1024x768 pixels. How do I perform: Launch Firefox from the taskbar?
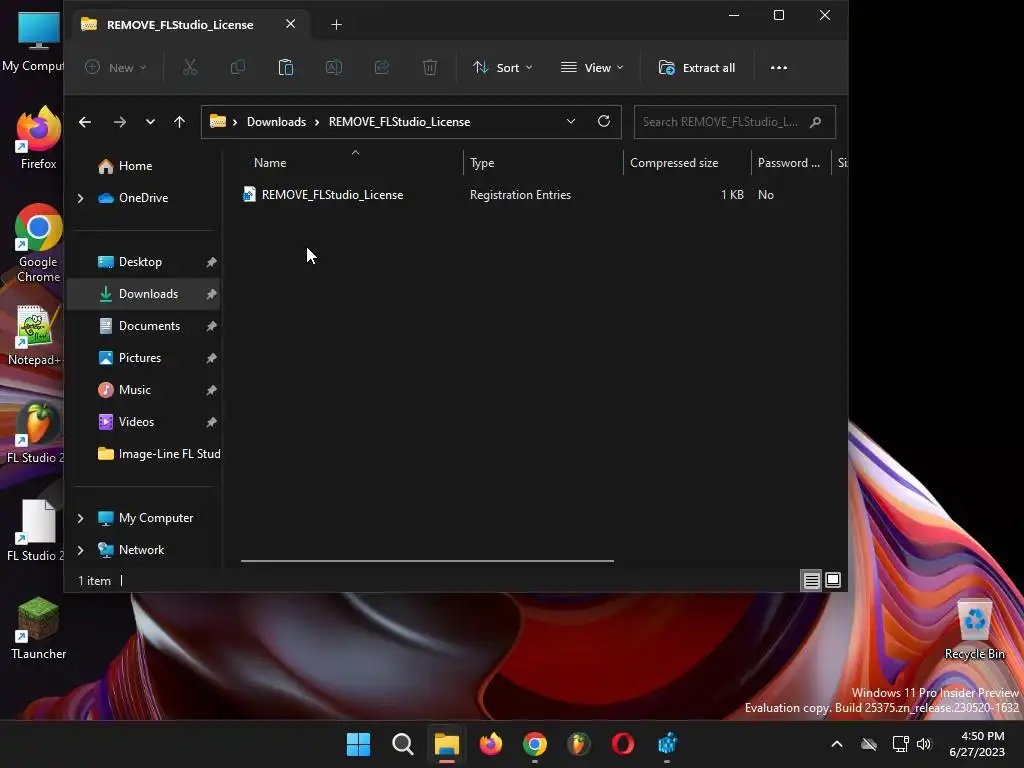click(x=491, y=744)
